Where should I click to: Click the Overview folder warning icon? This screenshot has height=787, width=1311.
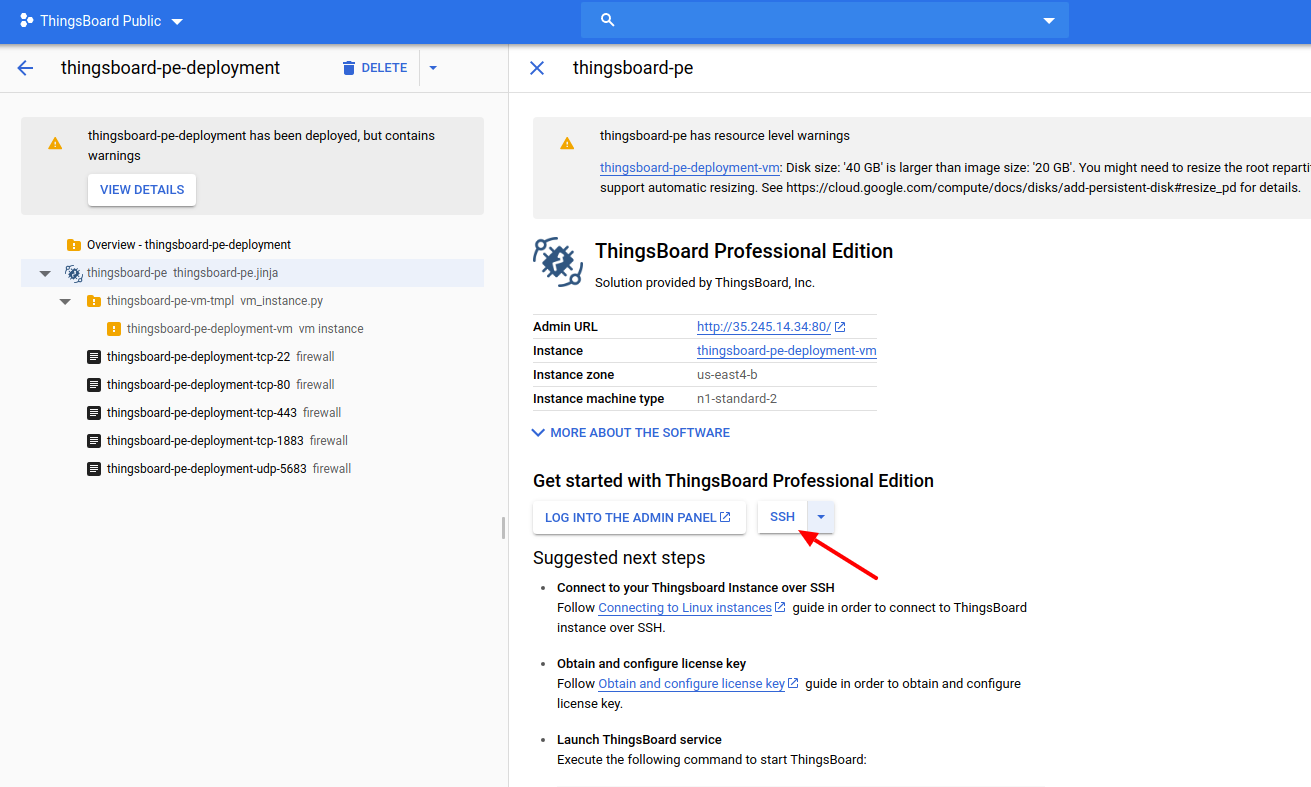74,245
